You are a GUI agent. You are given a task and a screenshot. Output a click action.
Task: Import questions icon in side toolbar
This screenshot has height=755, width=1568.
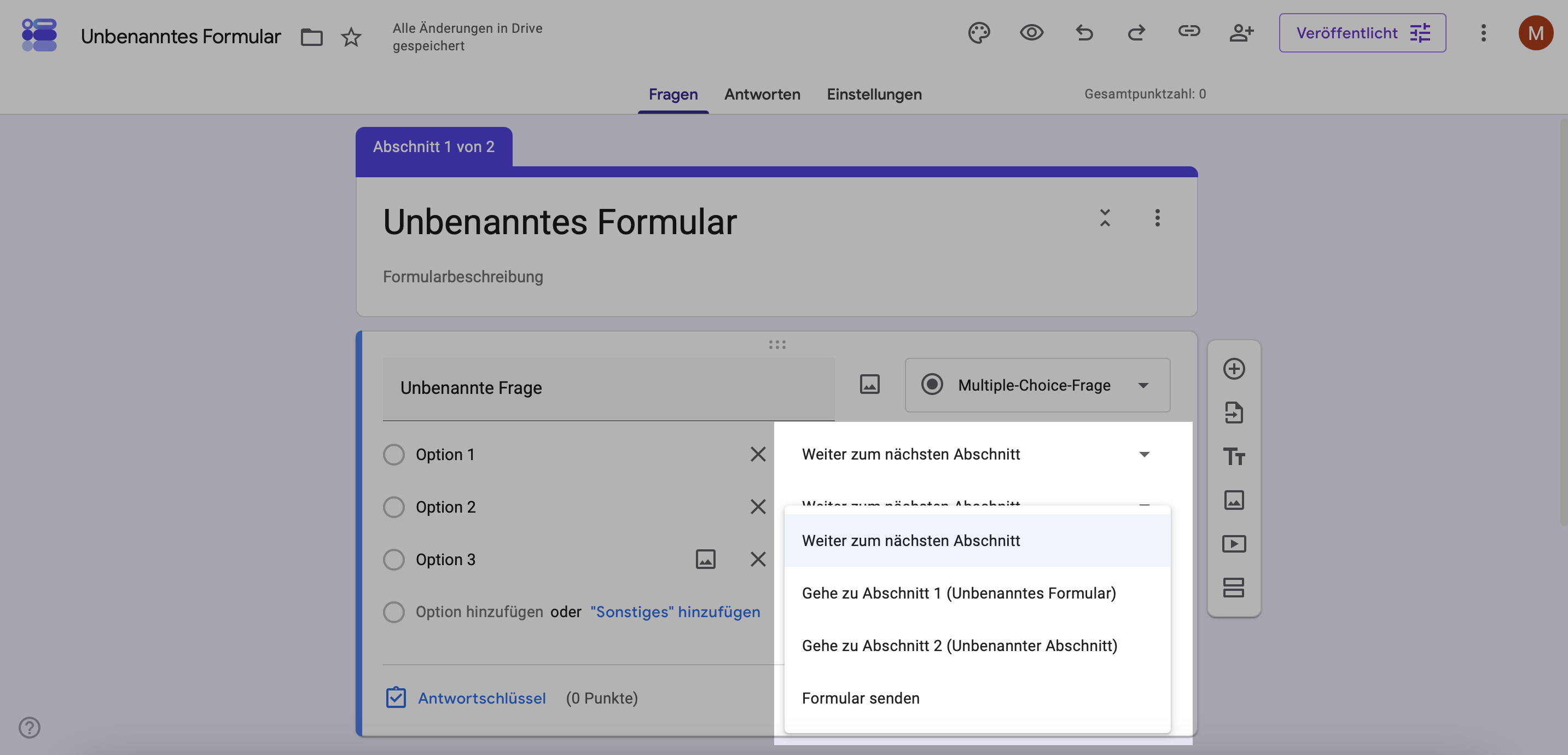(x=1234, y=413)
